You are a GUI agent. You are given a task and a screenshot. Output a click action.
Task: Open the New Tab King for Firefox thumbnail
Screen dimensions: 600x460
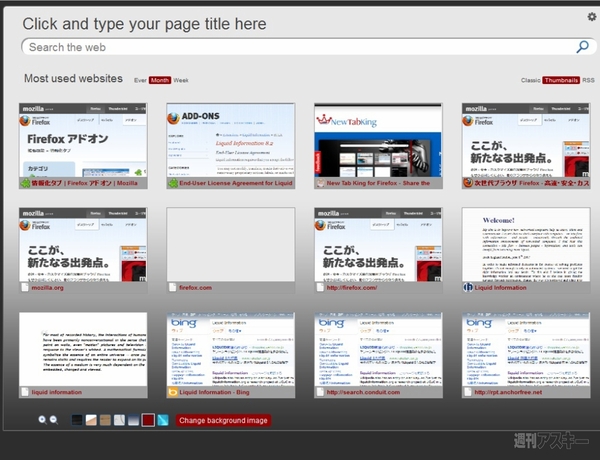coord(378,140)
